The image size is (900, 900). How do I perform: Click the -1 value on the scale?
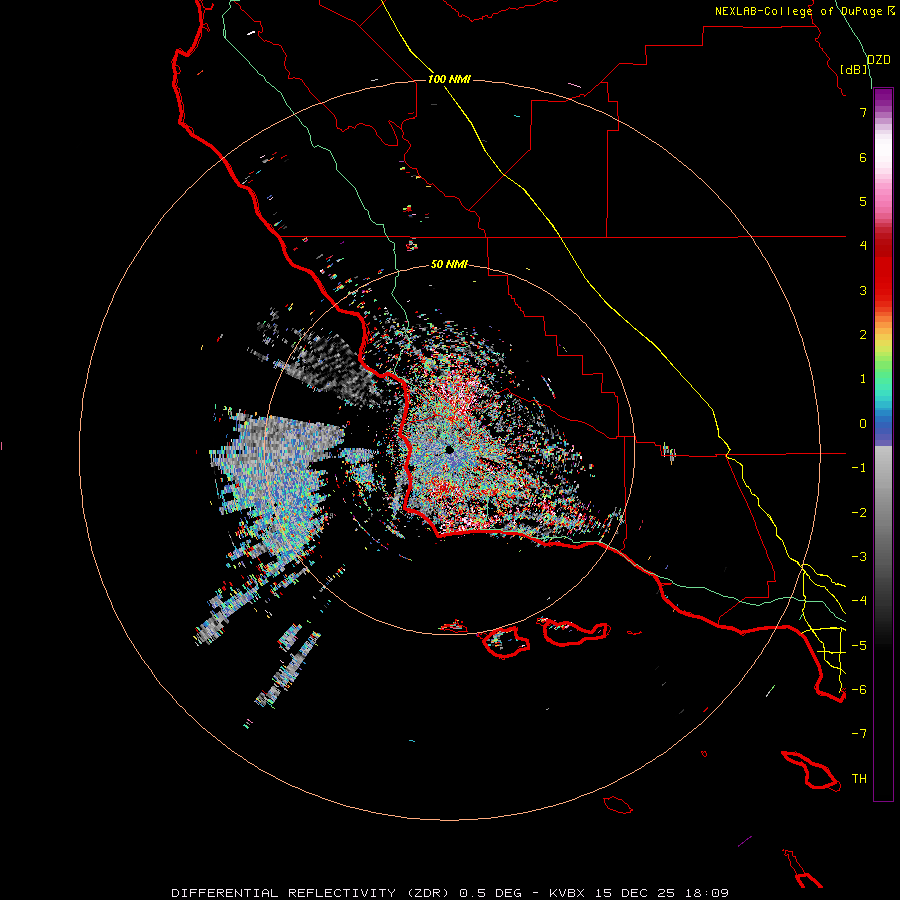click(859, 468)
